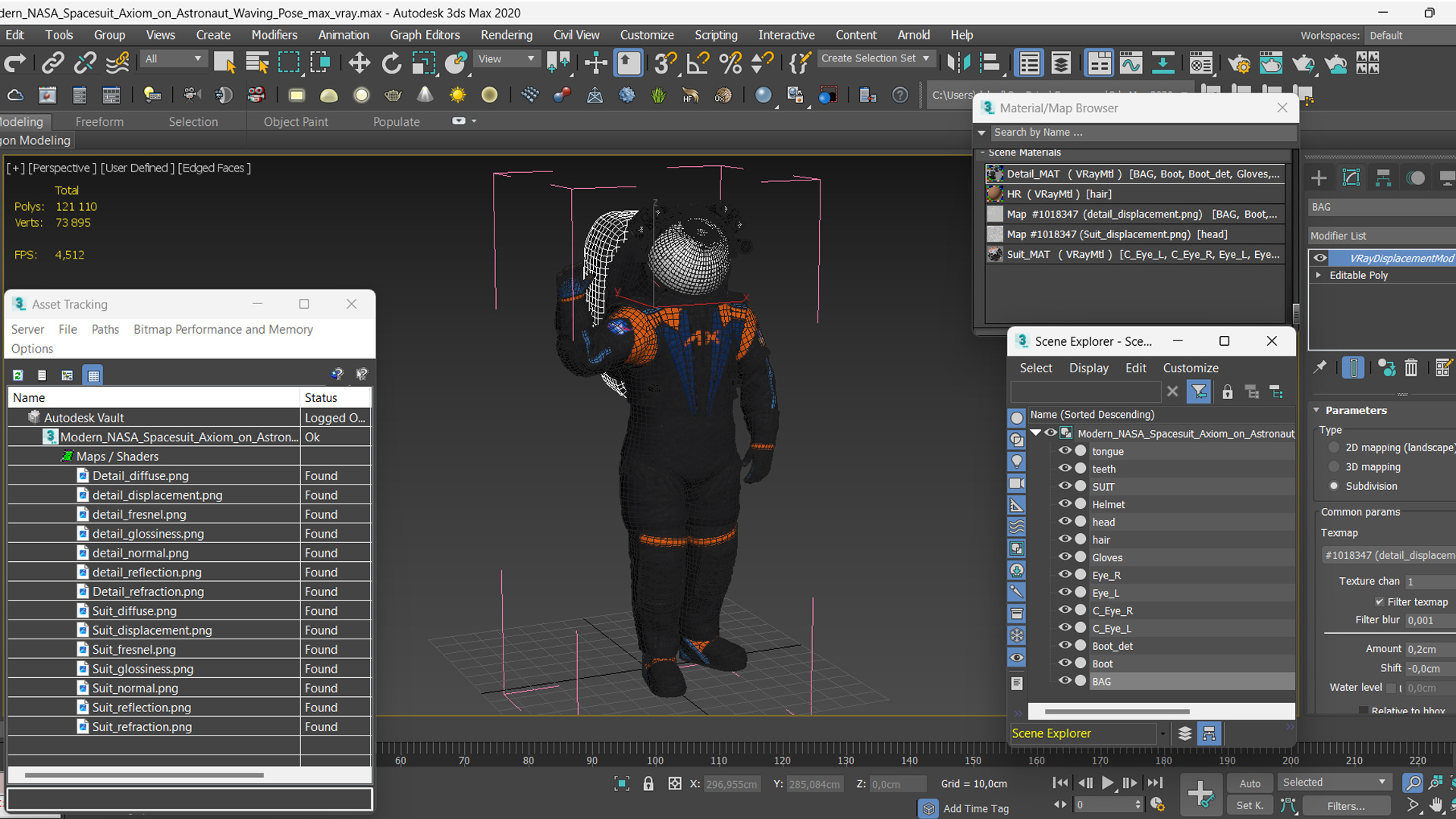The width and height of the screenshot is (1456, 819).
Task: Click Add Time Tag
Action: [976, 808]
